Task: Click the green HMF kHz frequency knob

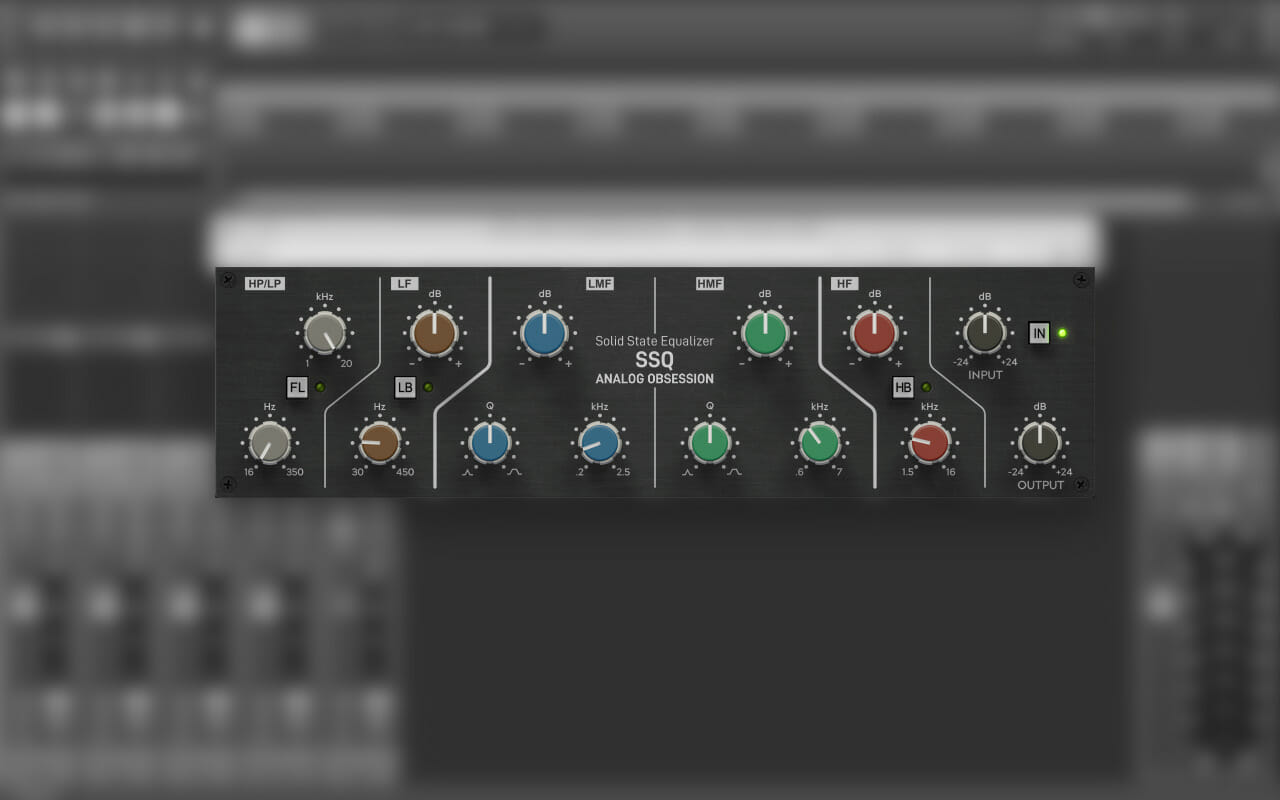Action: [820, 442]
